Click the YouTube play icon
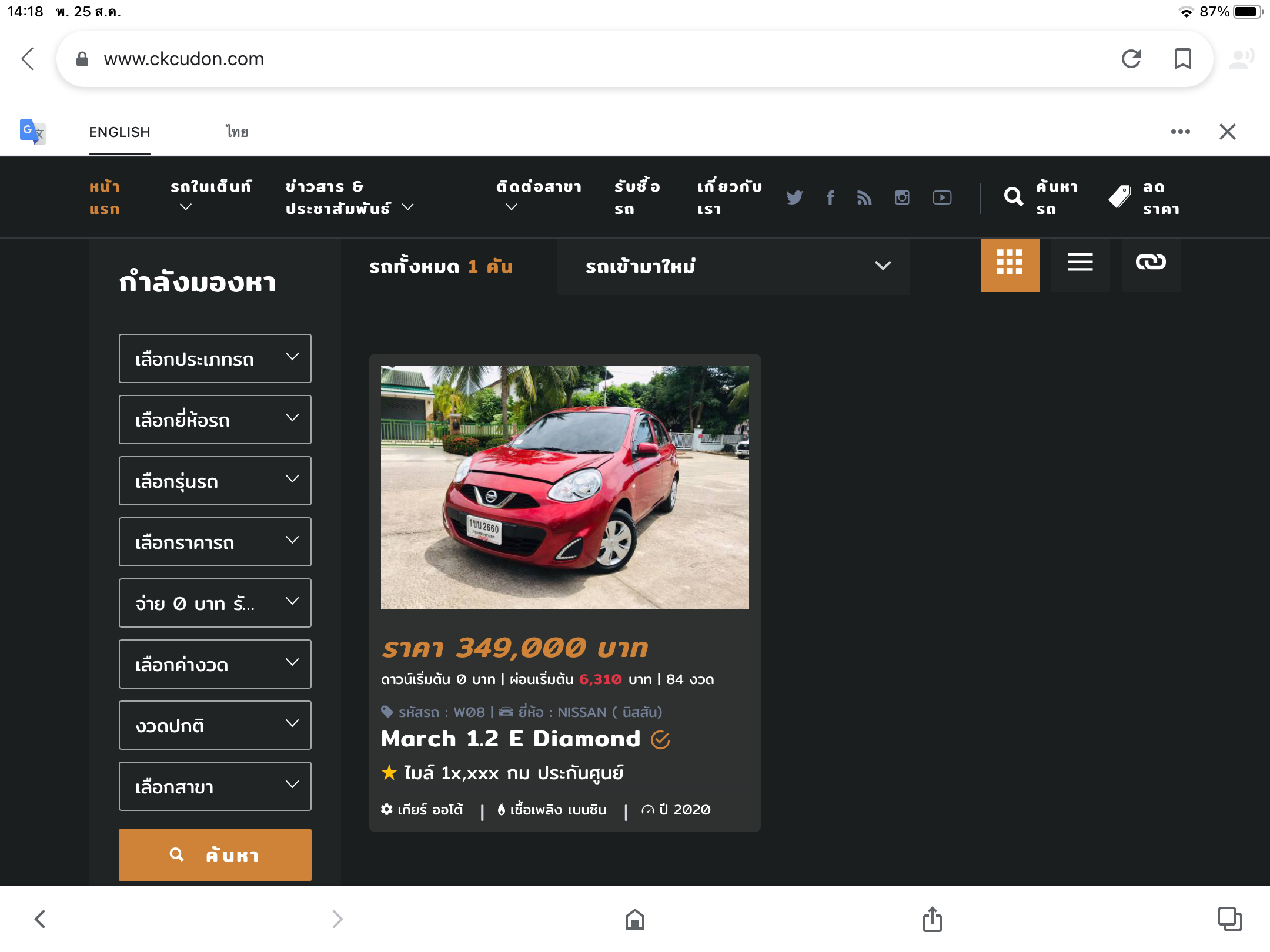 click(x=942, y=197)
